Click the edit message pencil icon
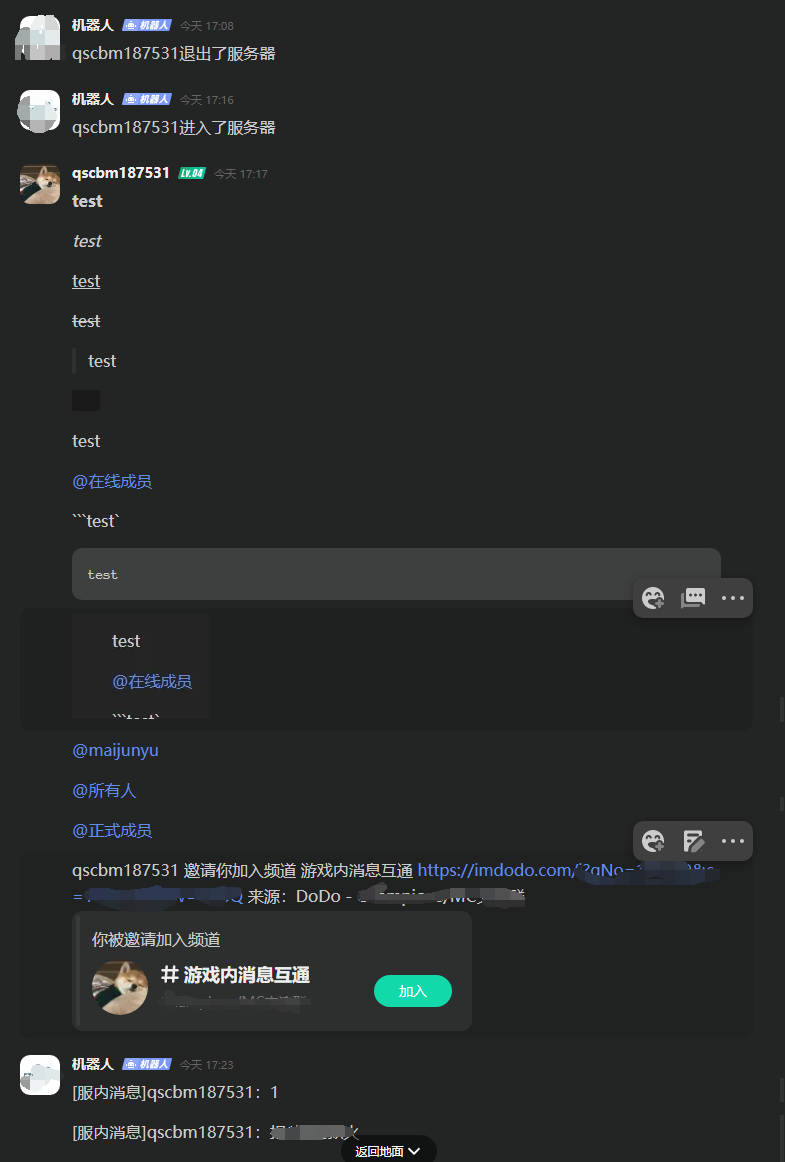The height and width of the screenshot is (1162, 785). [693, 841]
